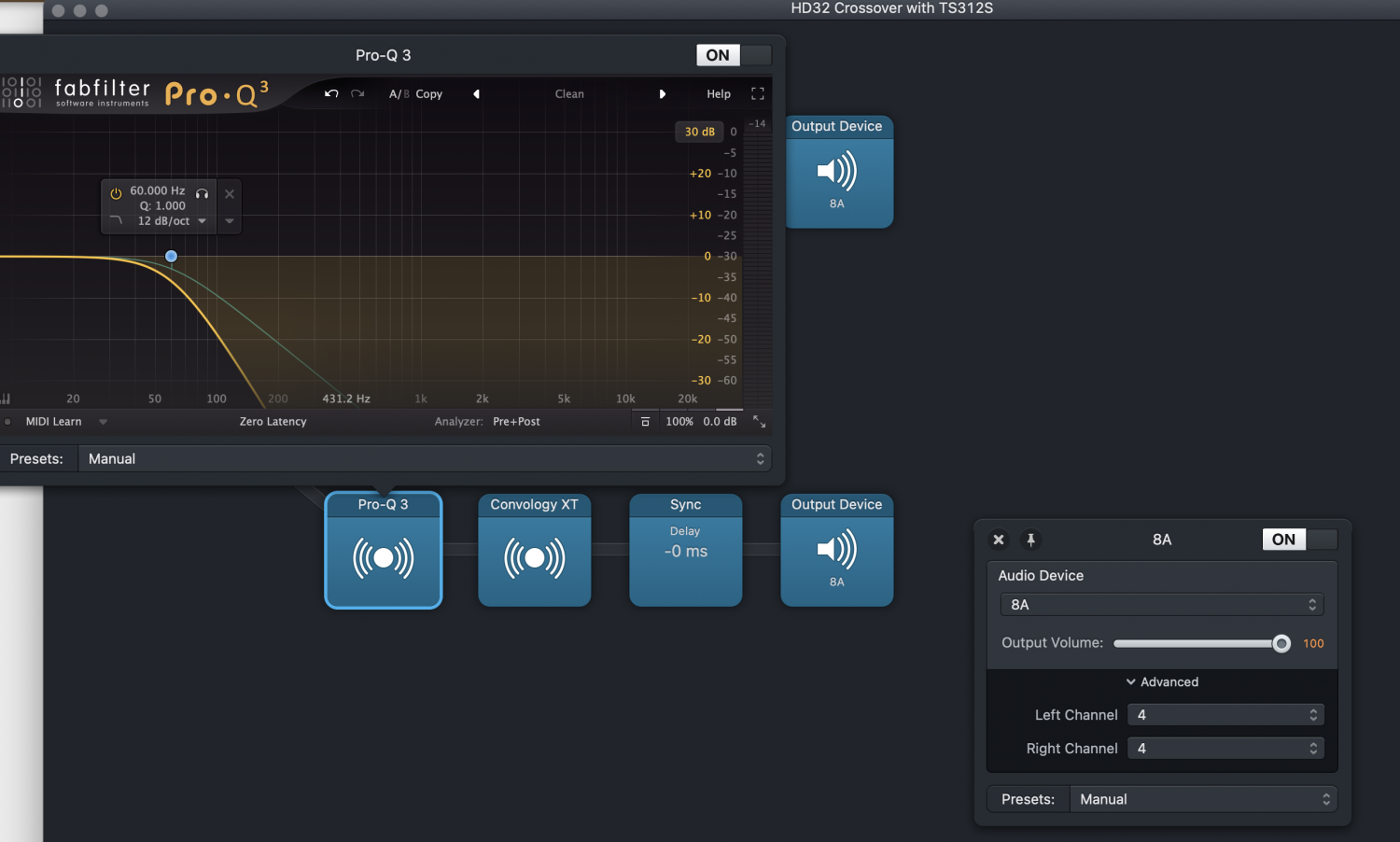Edit the 60.000 Hz frequency value
Screen dimensions: 1400x842
point(158,190)
